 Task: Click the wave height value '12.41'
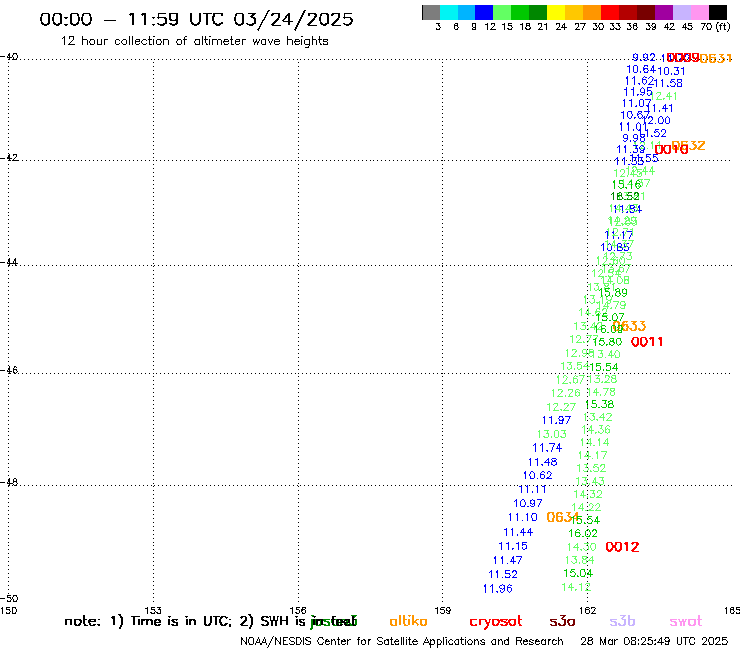point(664,96)
